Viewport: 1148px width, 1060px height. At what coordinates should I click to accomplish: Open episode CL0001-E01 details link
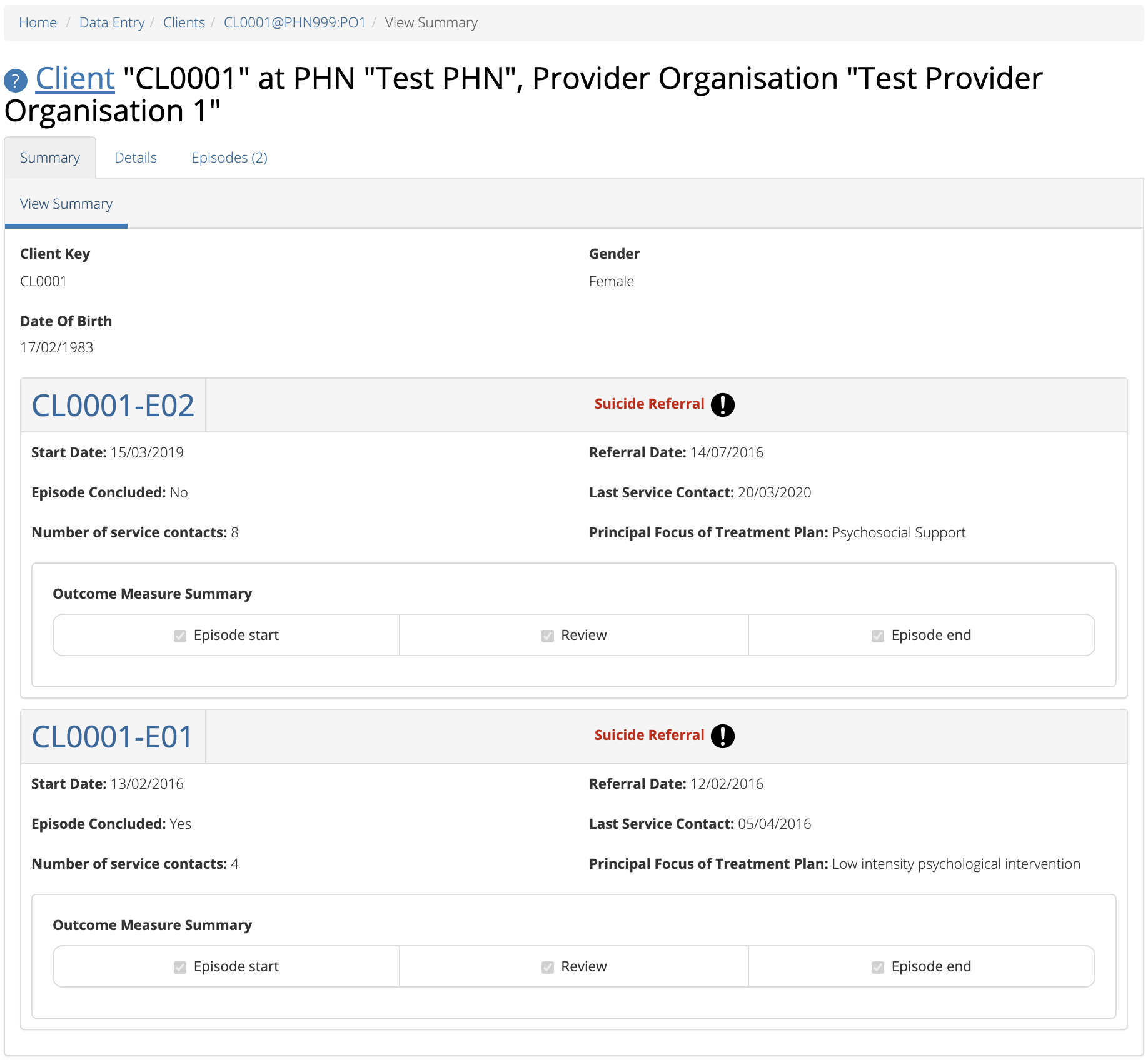click(x=113, y=736)
